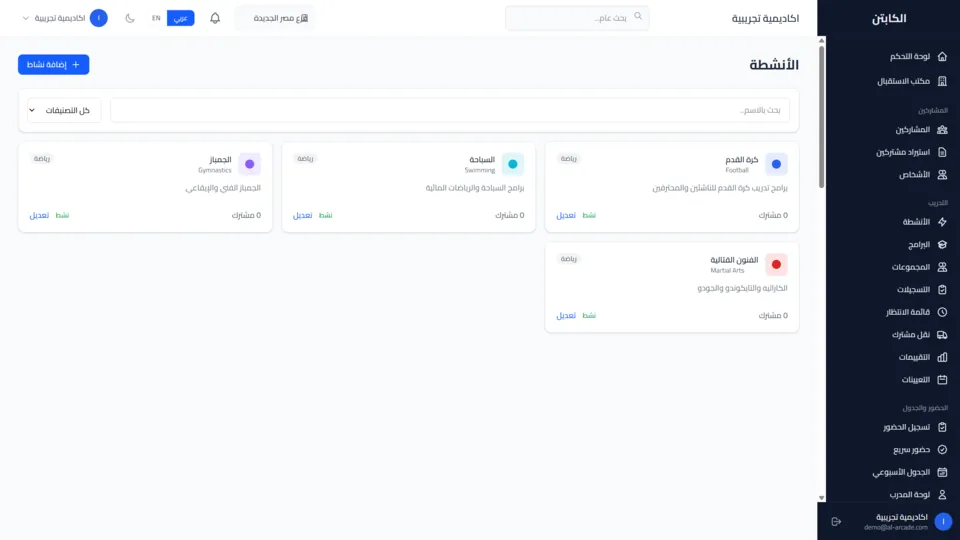
Task: Click the programs graduation cap icon
Action: coord(942,244)
